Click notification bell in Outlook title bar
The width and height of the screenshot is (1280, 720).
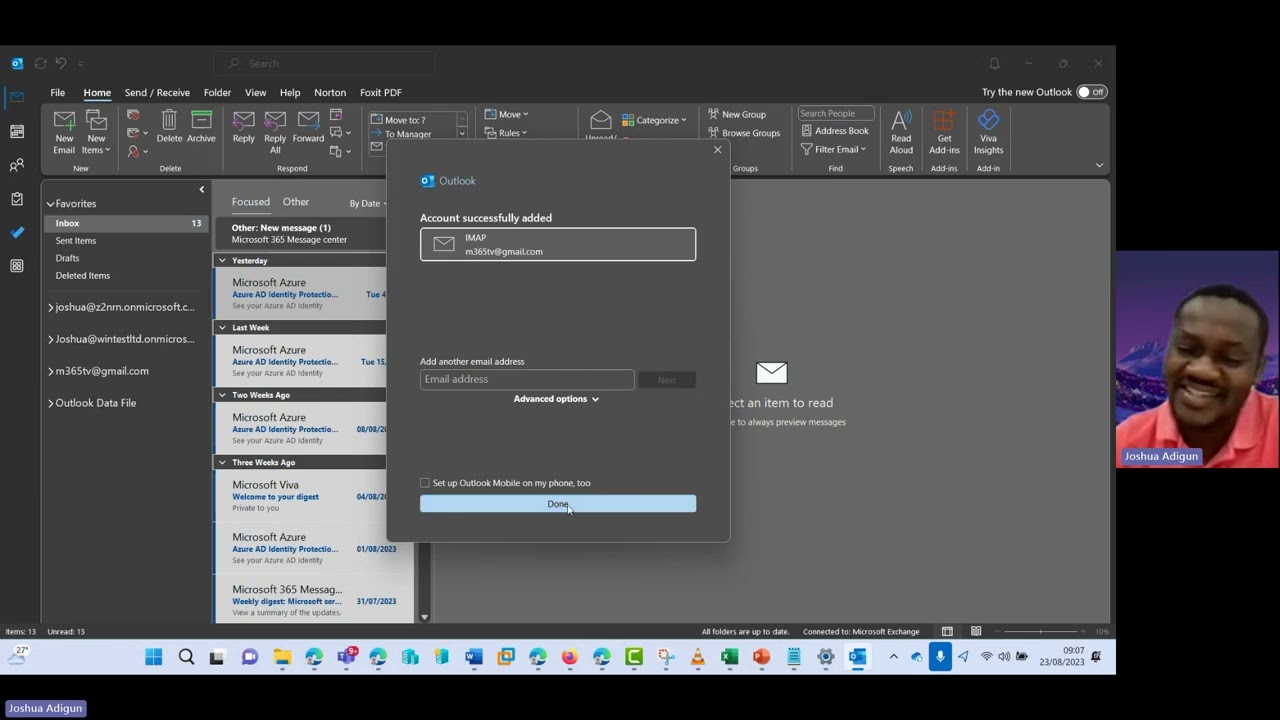point(994,63)
